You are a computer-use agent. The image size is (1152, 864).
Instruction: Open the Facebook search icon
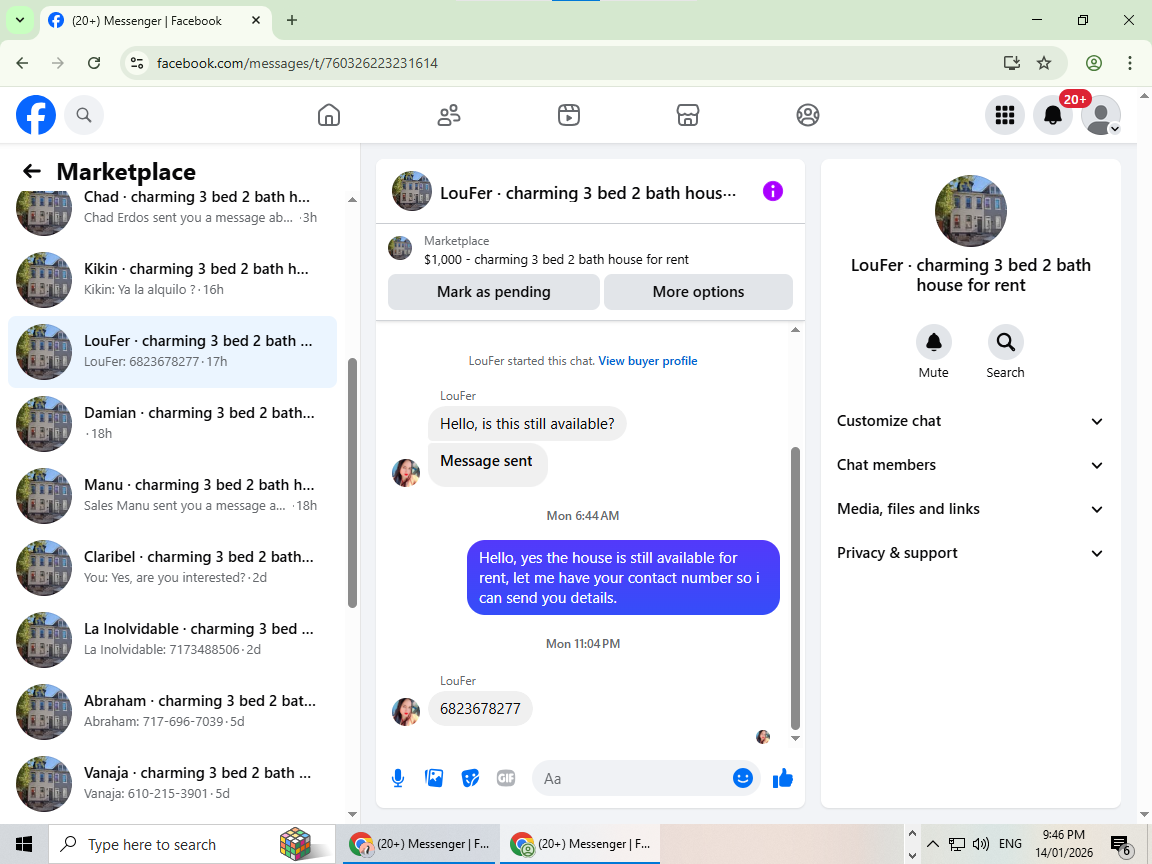point(84,115)
